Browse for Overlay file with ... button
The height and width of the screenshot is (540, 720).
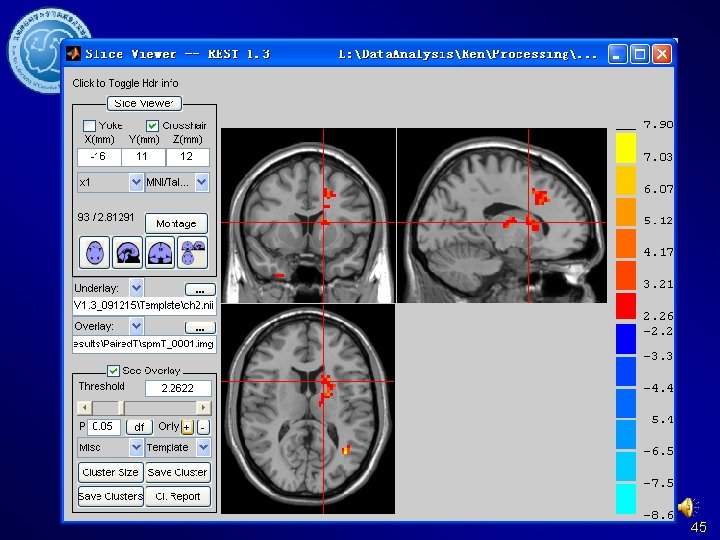coord(200,328)
